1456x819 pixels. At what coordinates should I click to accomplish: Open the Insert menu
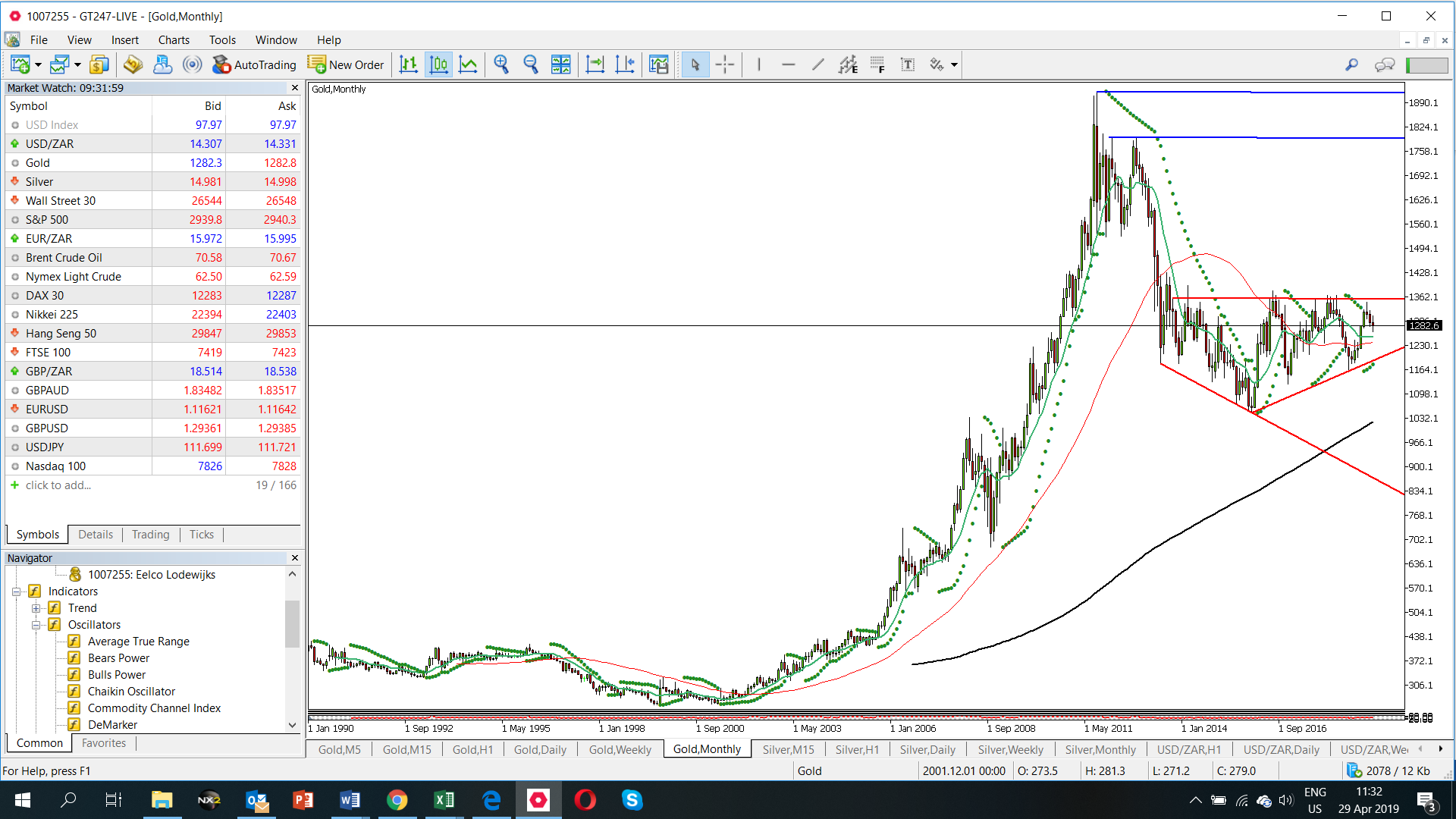tap(125, 39)
